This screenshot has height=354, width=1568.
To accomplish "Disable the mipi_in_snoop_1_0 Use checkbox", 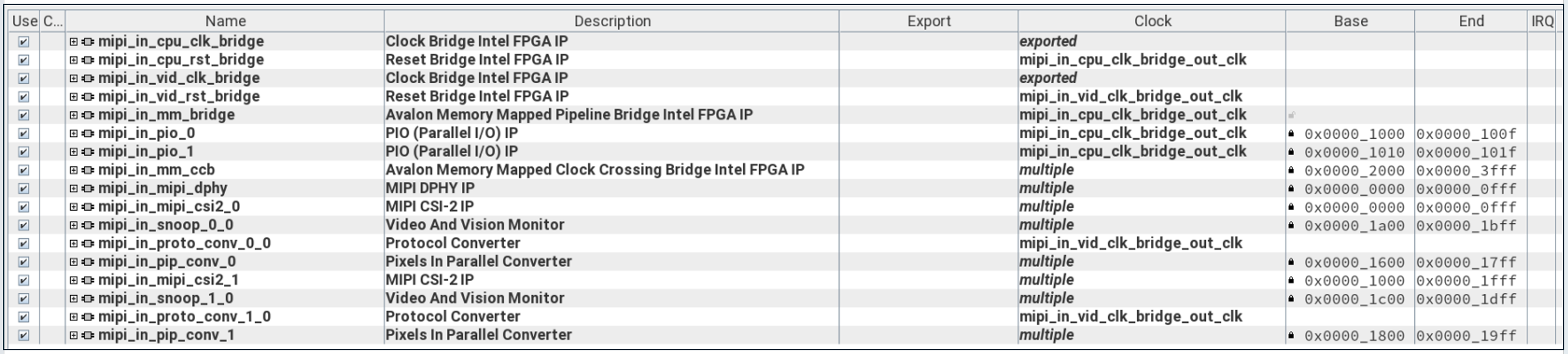I will [24, 298].
